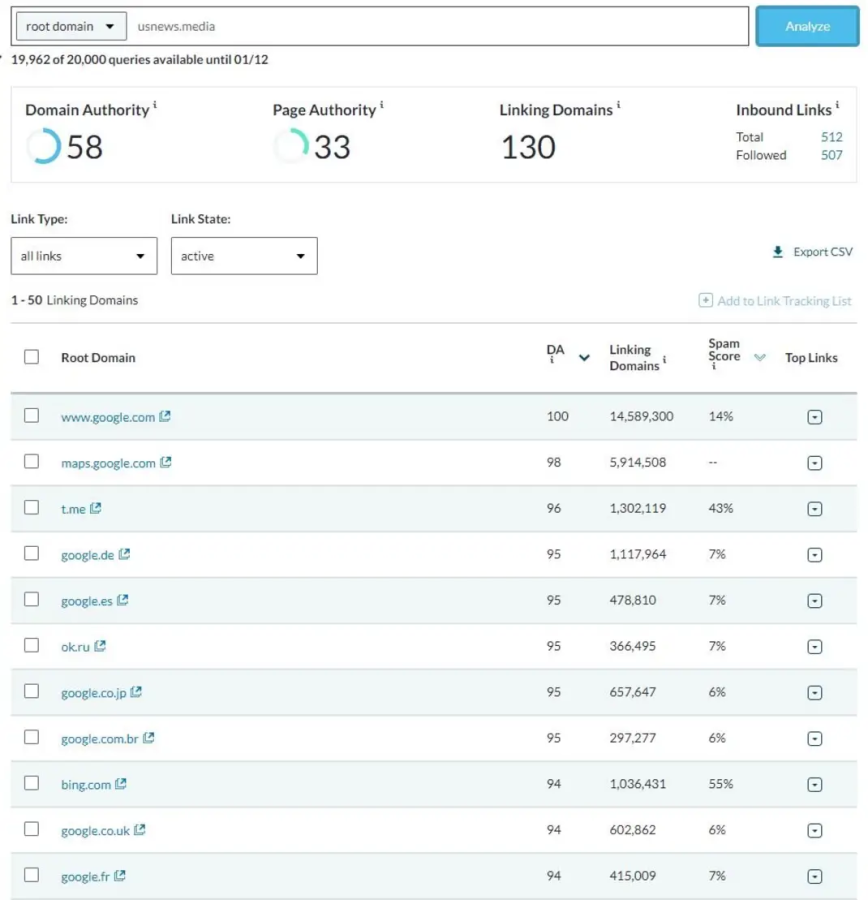Expand Top Links for ok.ru row

click(815, 647)
